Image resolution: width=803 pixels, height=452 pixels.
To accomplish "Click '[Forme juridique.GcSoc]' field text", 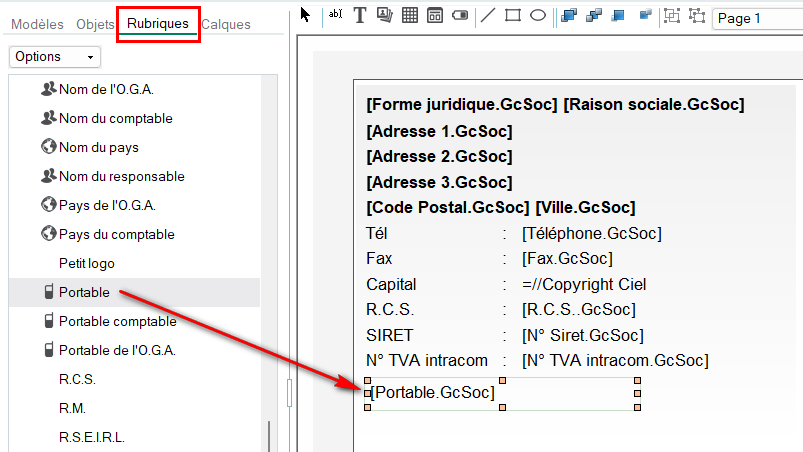I will [461, 104].
